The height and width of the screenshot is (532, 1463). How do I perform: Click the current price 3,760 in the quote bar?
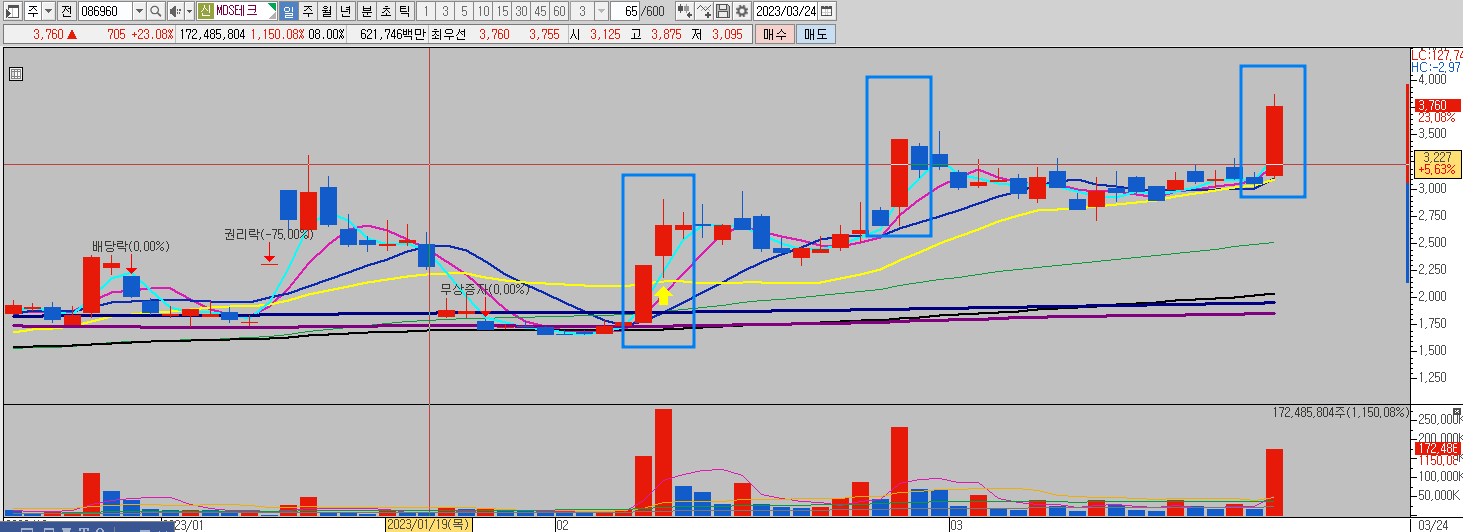[x=48, y=34]
